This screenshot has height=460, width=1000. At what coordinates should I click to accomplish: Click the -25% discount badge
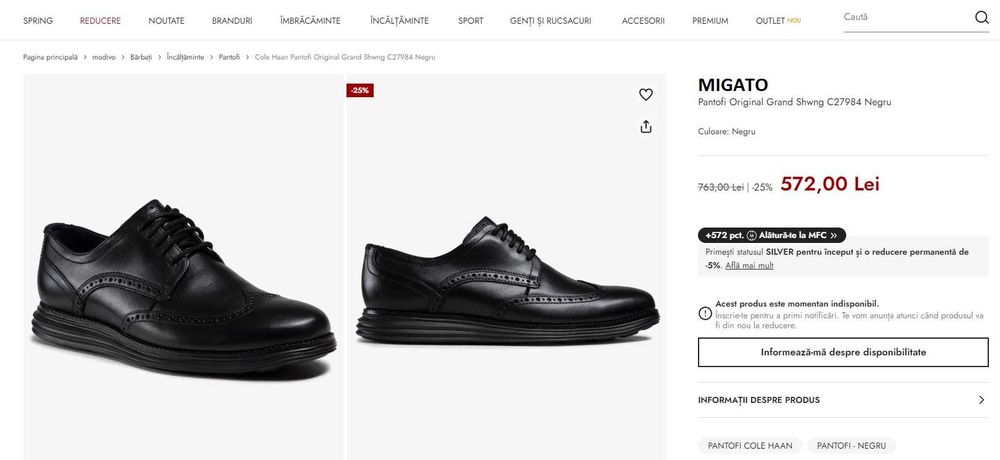[360, 90]
